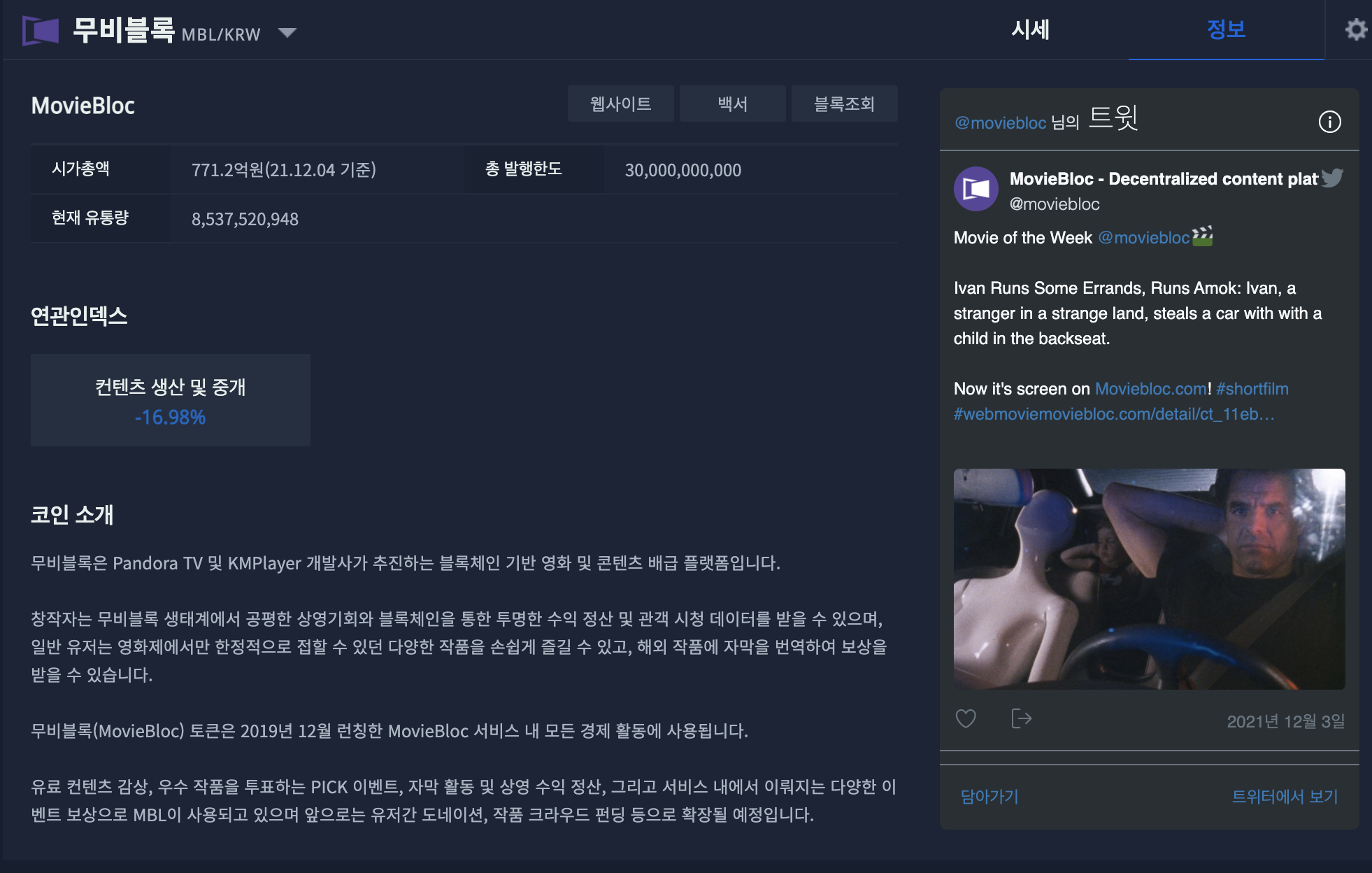Viewport: 1372px width, 873px height.
Task: Open 트위터에서 보기 link
Action: (x=1284, y=796)
